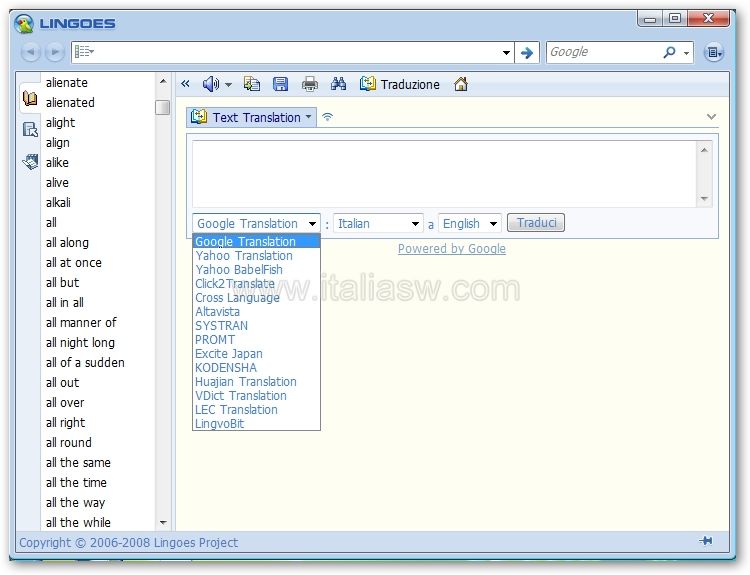
Task: Select Google Translation from list
Action: [256, 241]
